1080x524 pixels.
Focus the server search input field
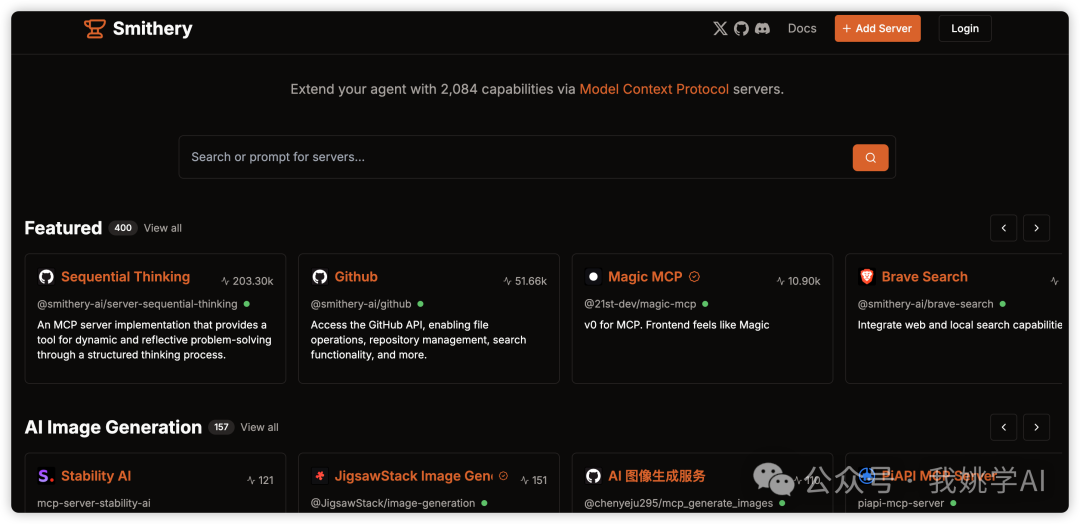pyautogui.click(x=515, y=157)
